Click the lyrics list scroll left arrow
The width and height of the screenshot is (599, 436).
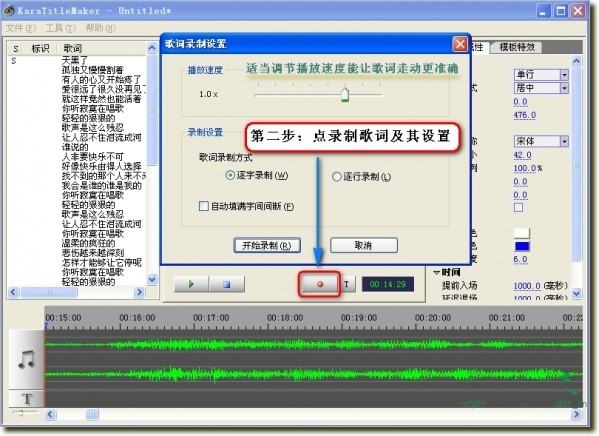pos(13,292)
